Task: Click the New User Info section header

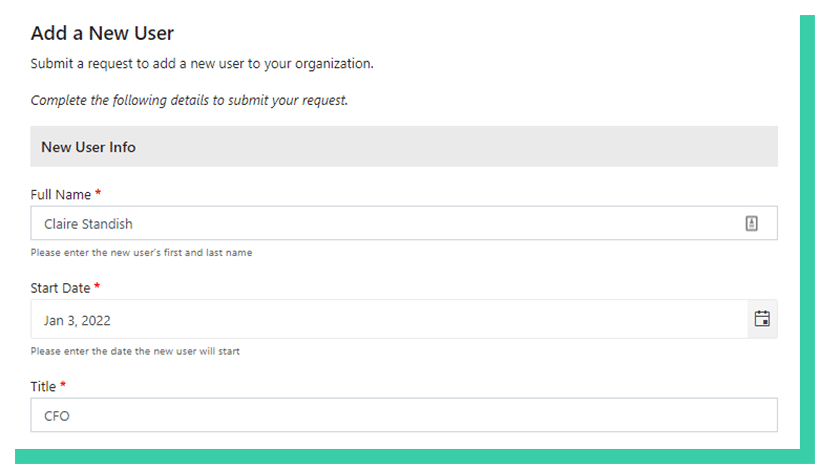Action: click(x=404, y=147)
